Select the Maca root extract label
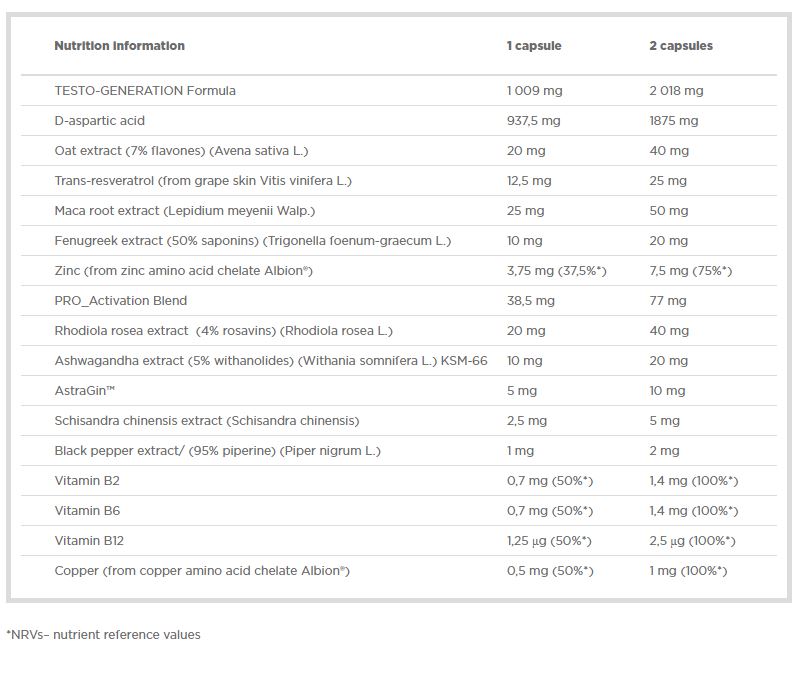Viewport: 799px width, 676px height. [x=184, y=211]
